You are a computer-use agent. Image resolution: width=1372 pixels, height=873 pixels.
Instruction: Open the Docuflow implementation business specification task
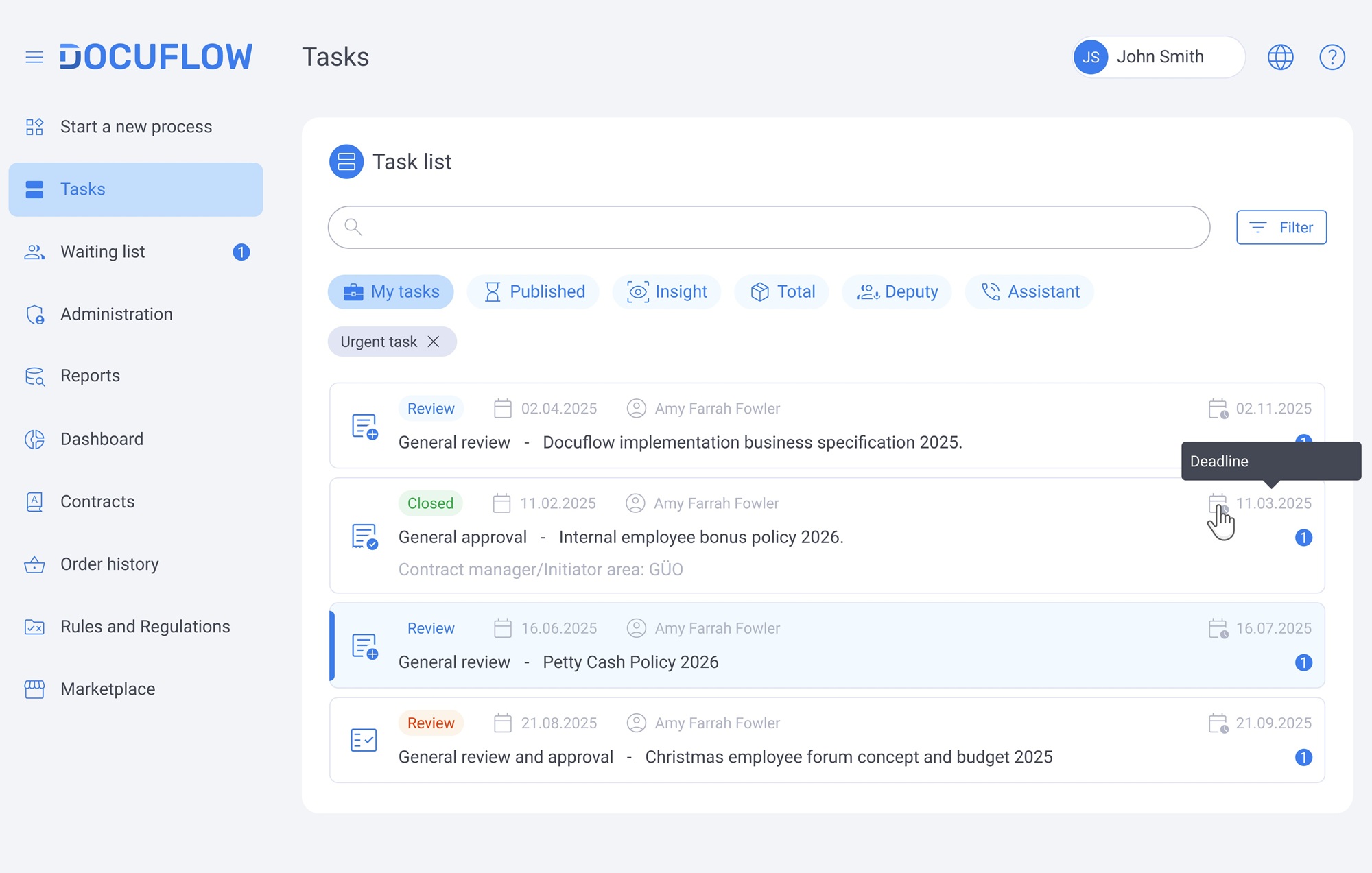pos(752,442)
